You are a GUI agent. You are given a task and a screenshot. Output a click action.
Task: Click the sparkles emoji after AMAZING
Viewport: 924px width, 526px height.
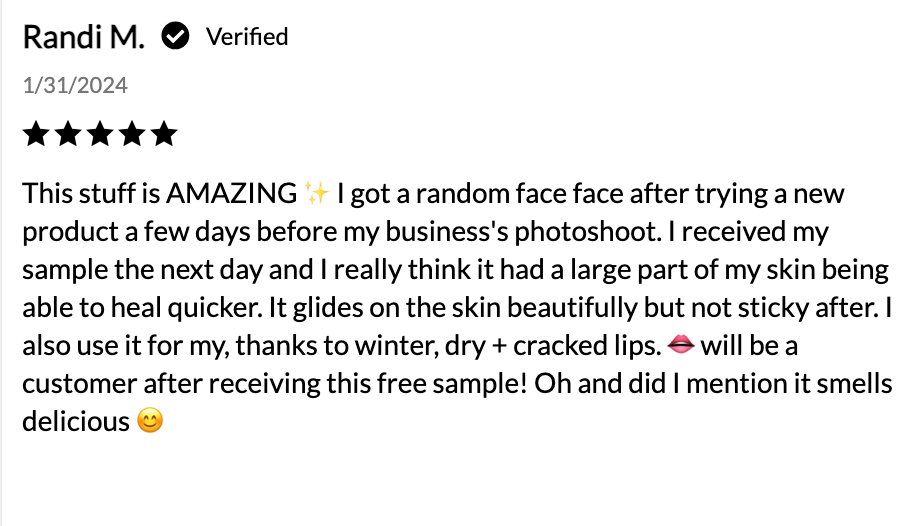coord(317,192)
